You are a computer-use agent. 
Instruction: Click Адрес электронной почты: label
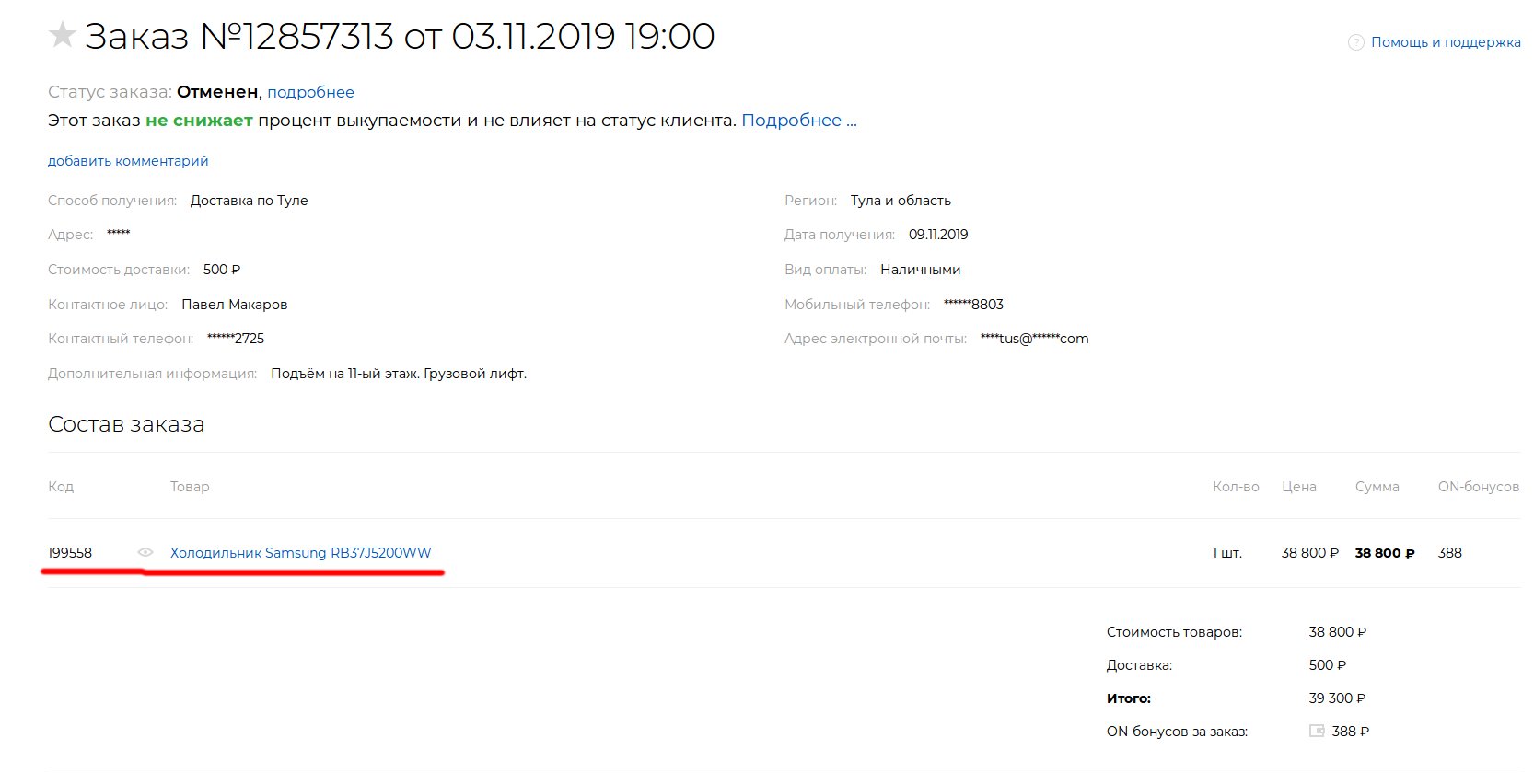coord(876,339)
